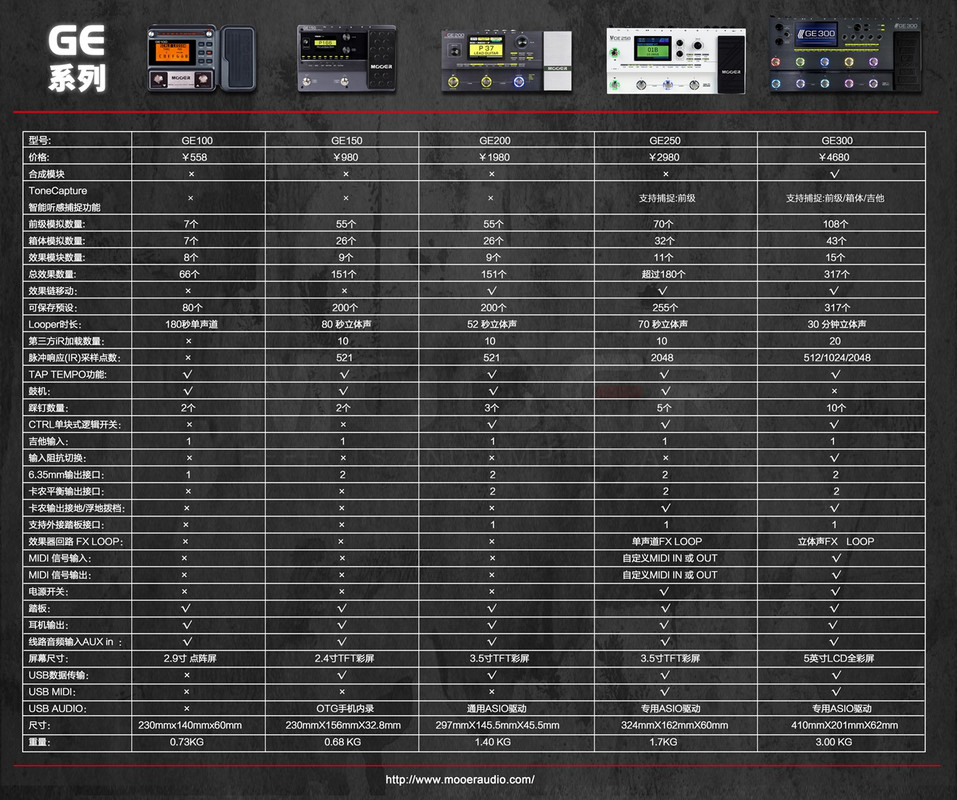The width and height of the screenshot is (957, 800).
Task: Click the 80 秒立体声 looper cell
Action: click(346, 324)
